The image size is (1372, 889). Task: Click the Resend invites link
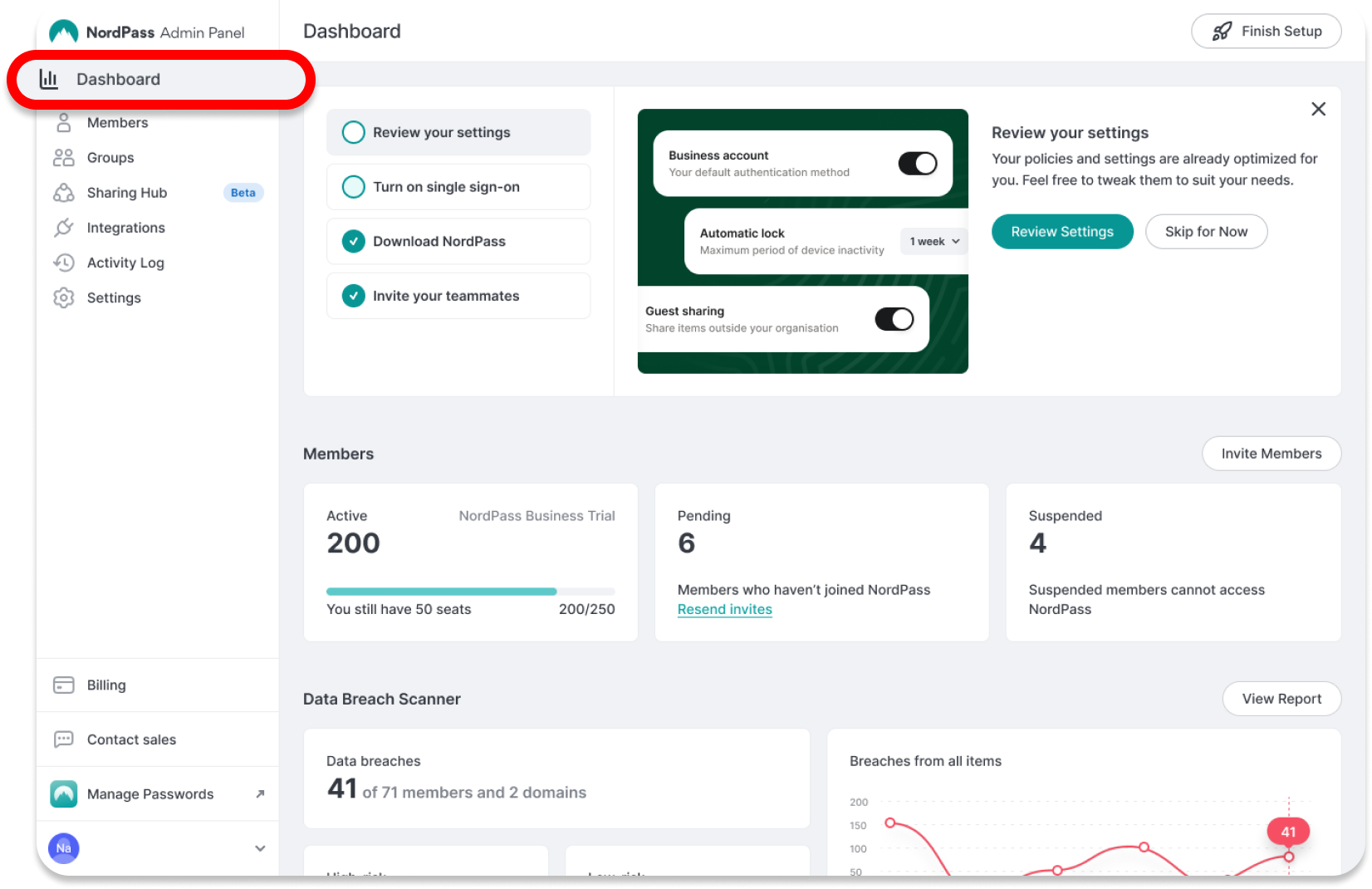pyautogui.click(x=724, y=610)
